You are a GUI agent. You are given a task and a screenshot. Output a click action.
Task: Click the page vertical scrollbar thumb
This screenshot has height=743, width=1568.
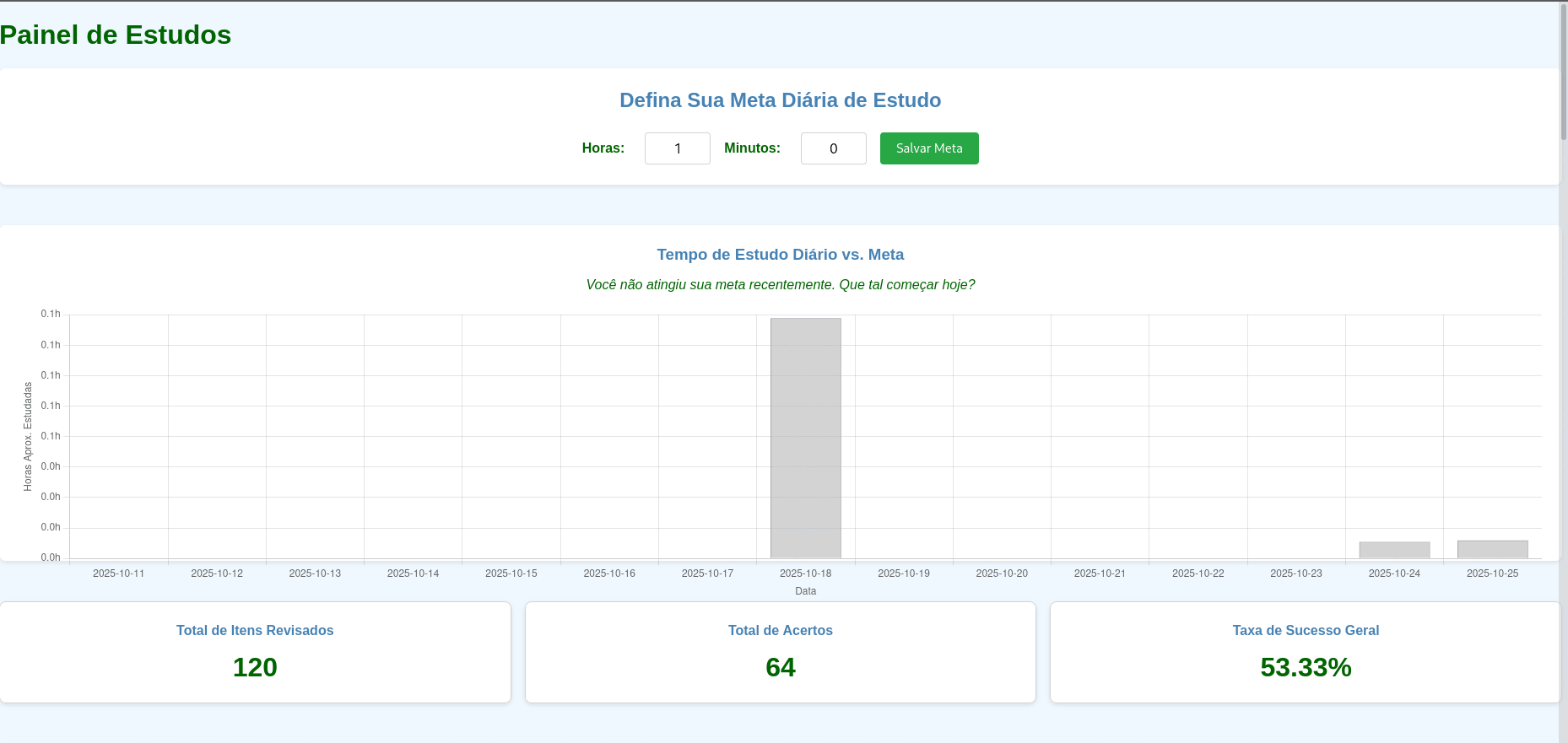pos(1562,72)
